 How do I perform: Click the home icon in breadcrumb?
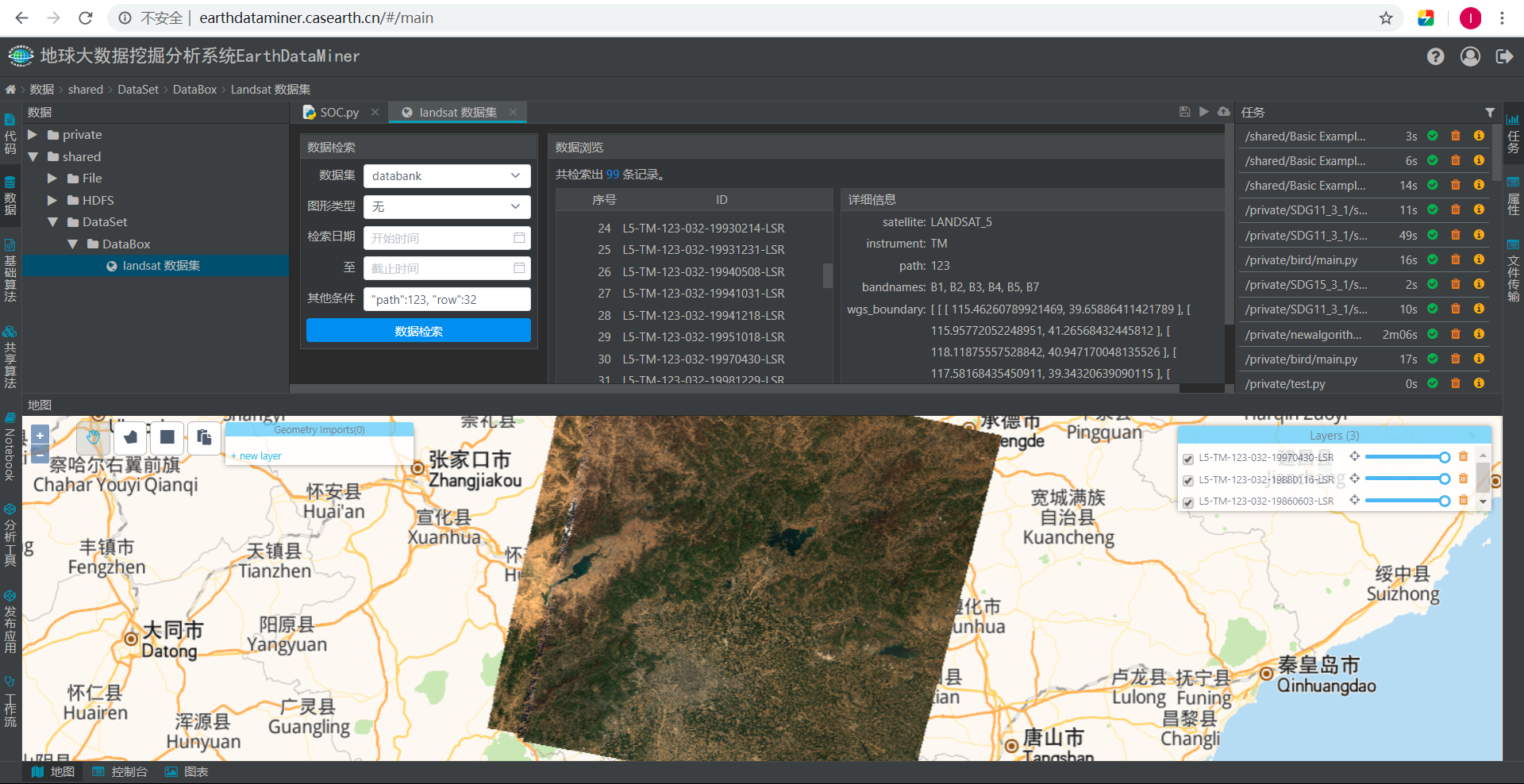10,90
